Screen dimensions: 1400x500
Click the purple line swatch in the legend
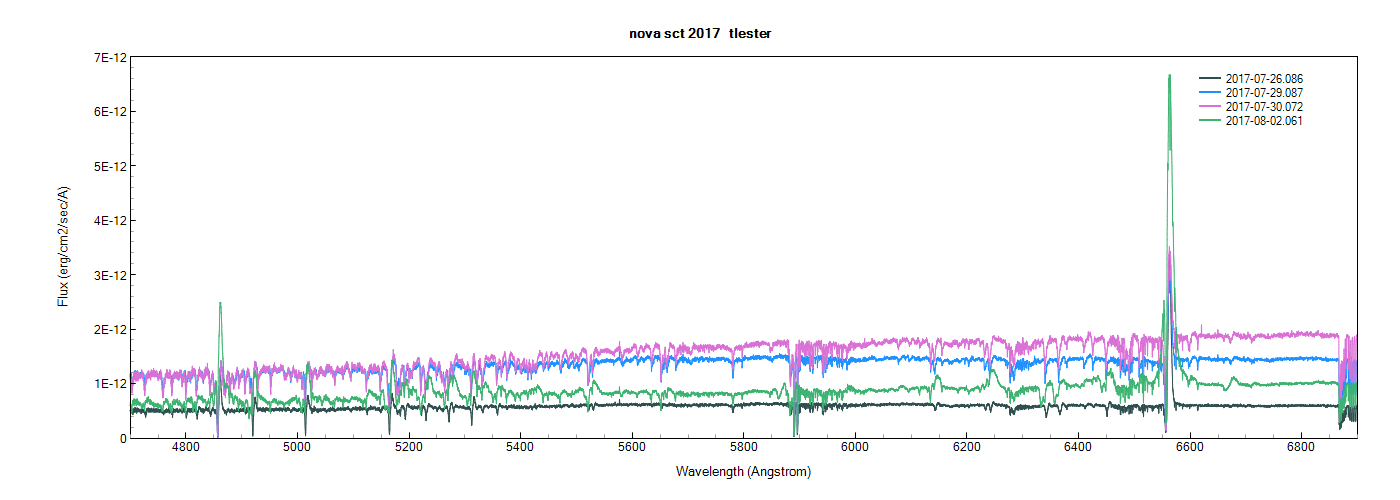(x=1209, y=106)
